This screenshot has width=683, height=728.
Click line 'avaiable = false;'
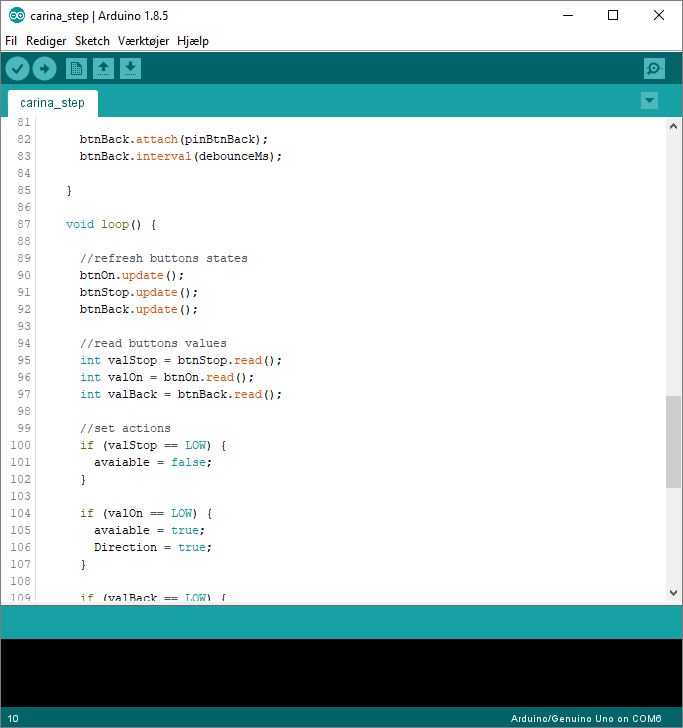153,462
